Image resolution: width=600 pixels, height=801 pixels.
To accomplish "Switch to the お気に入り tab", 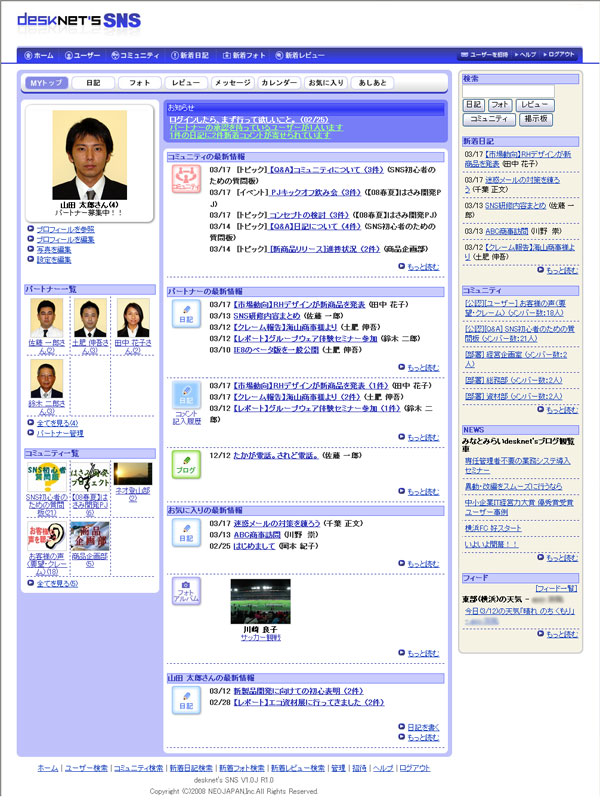I will click(x=326, y=83).
